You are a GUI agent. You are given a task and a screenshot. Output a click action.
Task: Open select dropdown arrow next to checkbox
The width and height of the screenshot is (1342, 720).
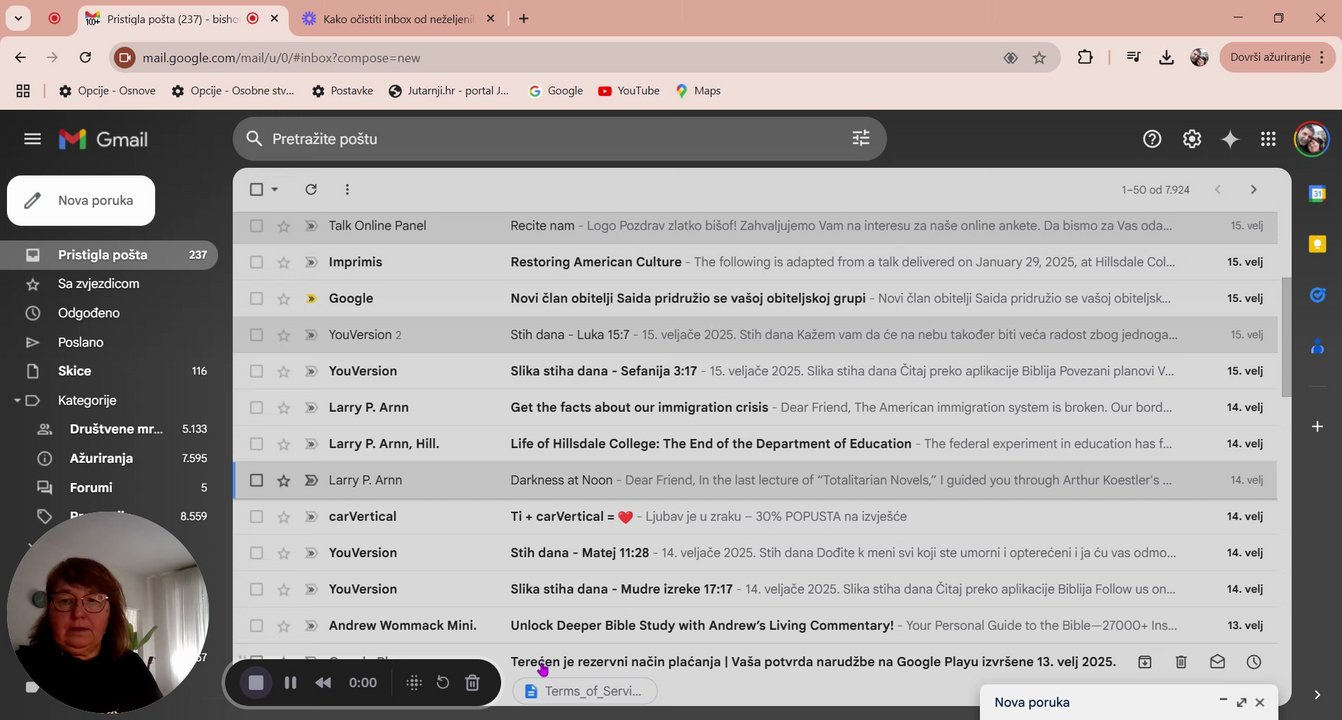pyautogui.click(x=275, y=189)
